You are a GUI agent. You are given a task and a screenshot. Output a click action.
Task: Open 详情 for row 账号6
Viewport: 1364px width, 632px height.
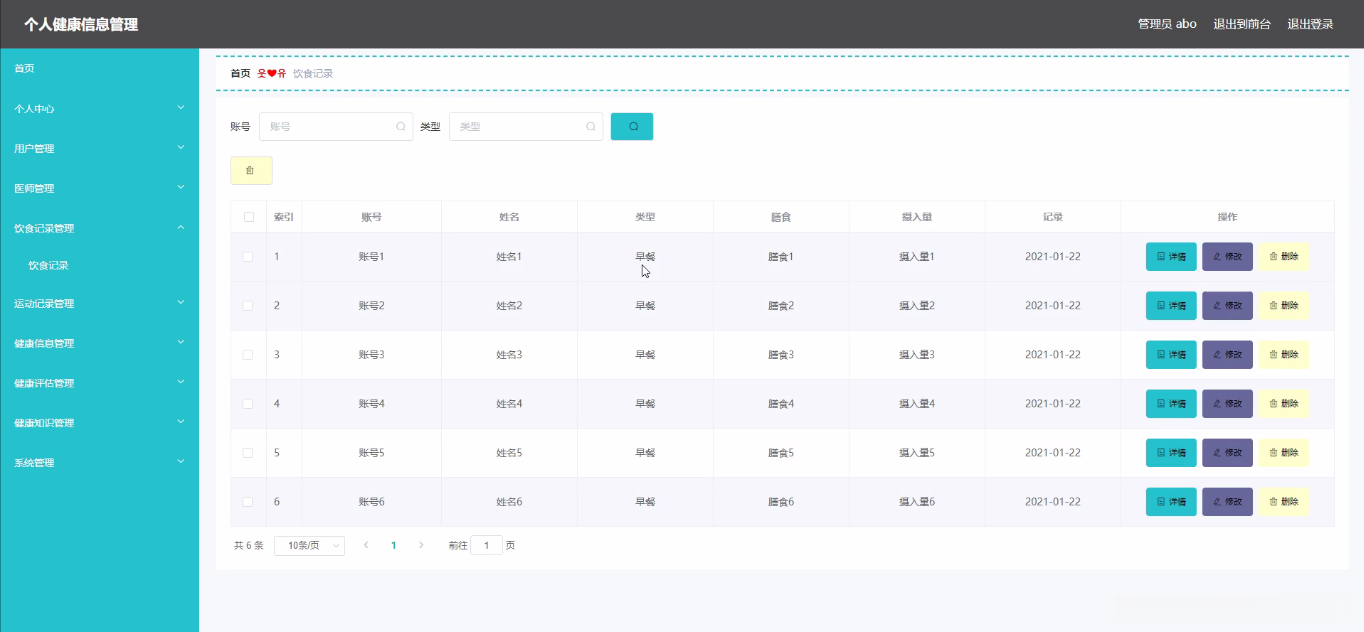coord(1171,502)
